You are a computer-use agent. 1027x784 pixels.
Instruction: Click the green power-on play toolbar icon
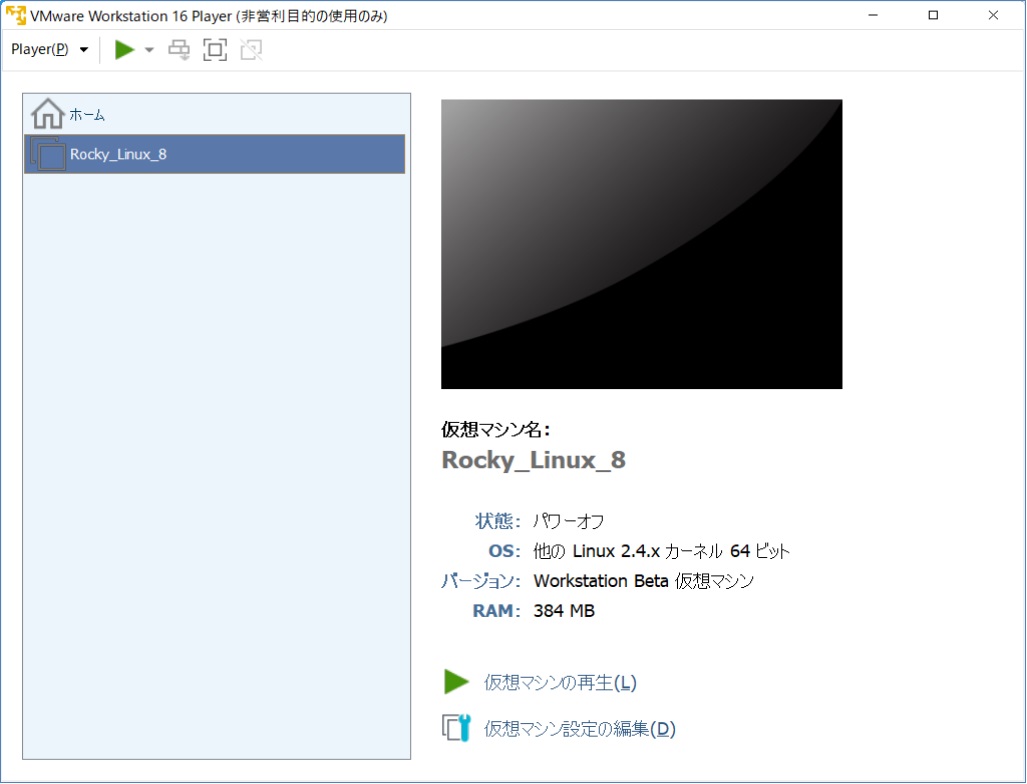click(124, 49)
